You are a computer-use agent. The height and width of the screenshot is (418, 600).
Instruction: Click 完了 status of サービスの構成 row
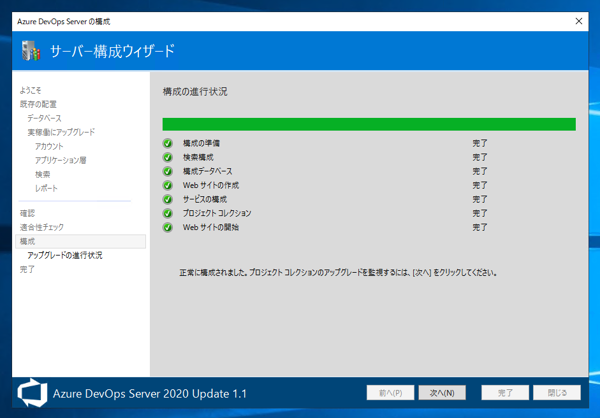pyautogui.click(x=479, y=199)
